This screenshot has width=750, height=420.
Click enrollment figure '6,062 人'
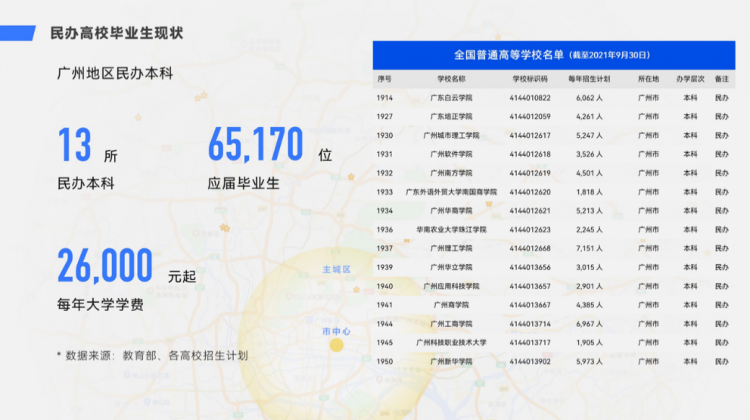pos(589,98)
